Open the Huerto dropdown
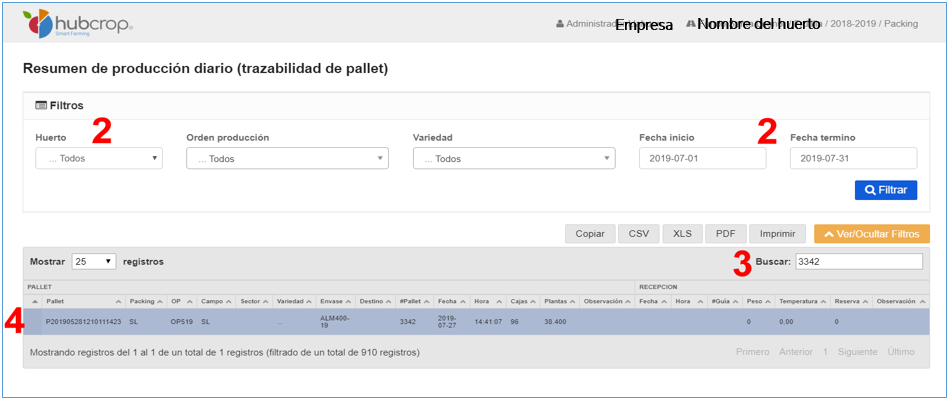 [x=98, y=158]
